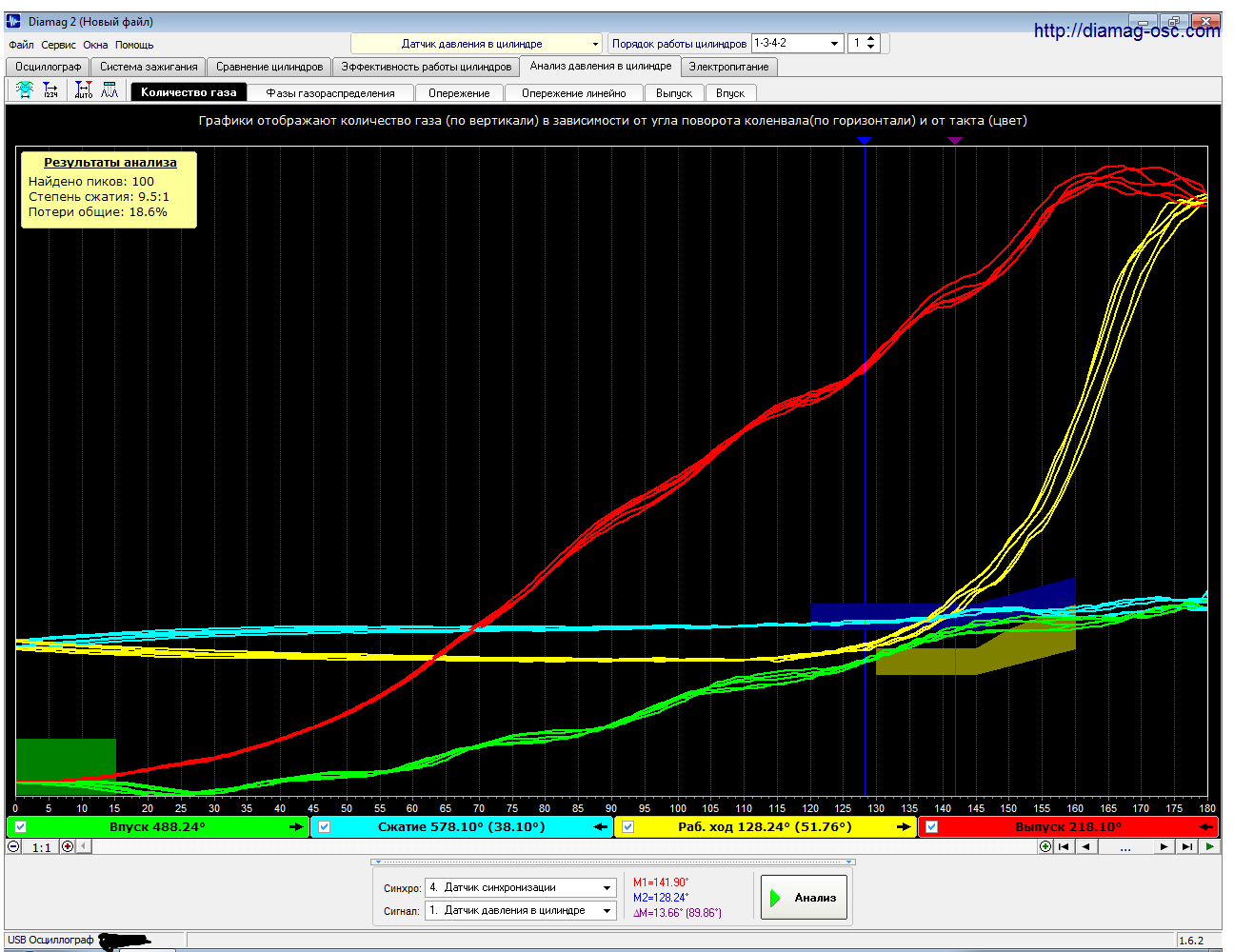Jump to first frame button
The height and width of the screenshot is (952, 1234).
click(1065, 846)
